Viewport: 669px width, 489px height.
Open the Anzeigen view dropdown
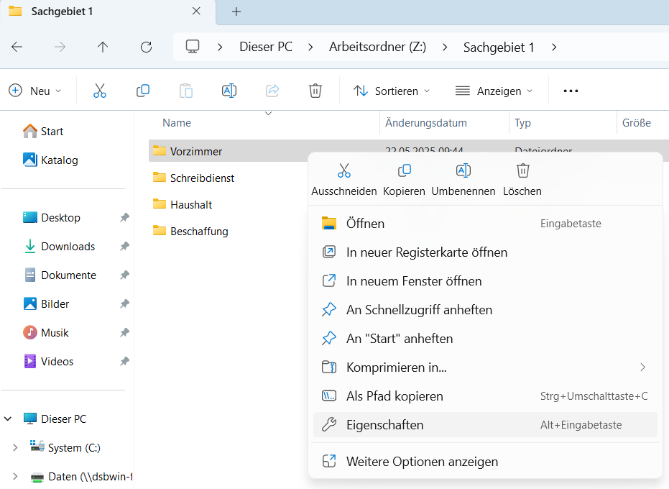pyautogui.click(x=494, y=90)
